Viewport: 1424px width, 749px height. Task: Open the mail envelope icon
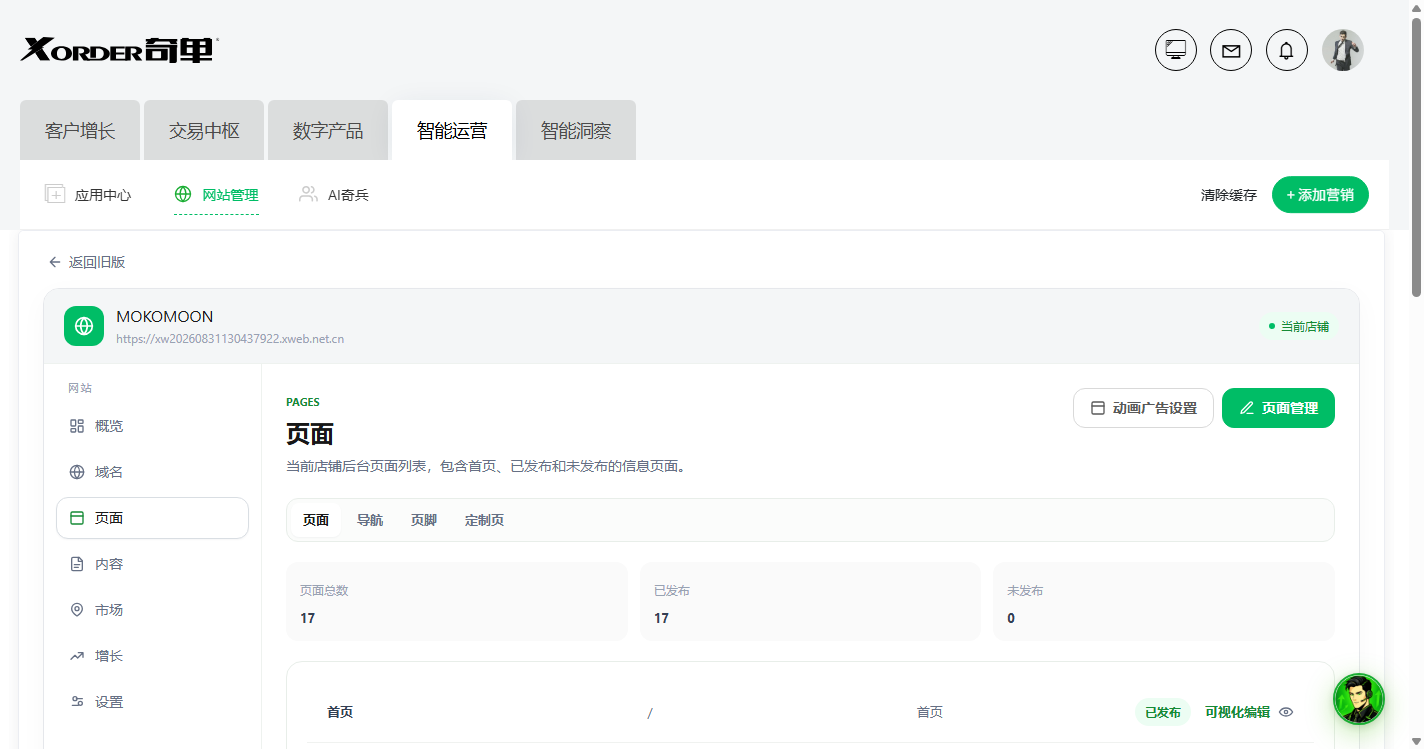click(1231, 50)
